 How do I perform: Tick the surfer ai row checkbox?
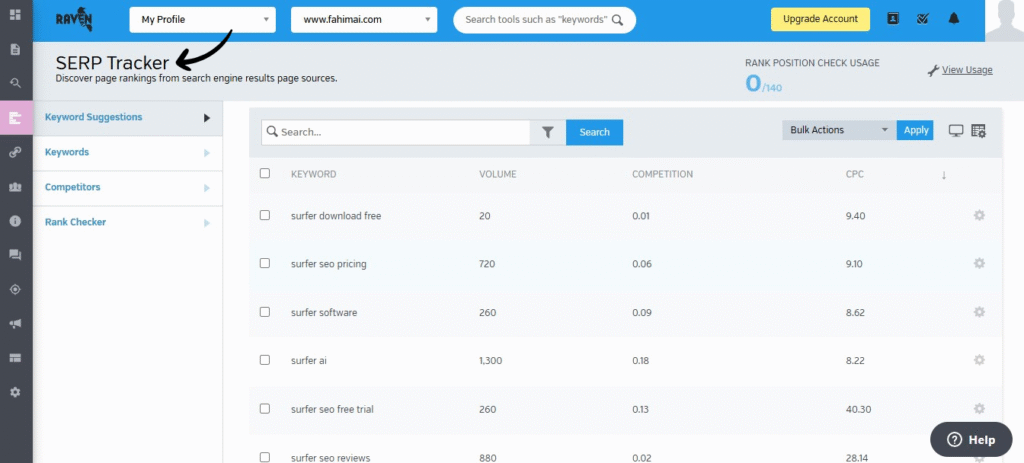[x=265, y=360]
